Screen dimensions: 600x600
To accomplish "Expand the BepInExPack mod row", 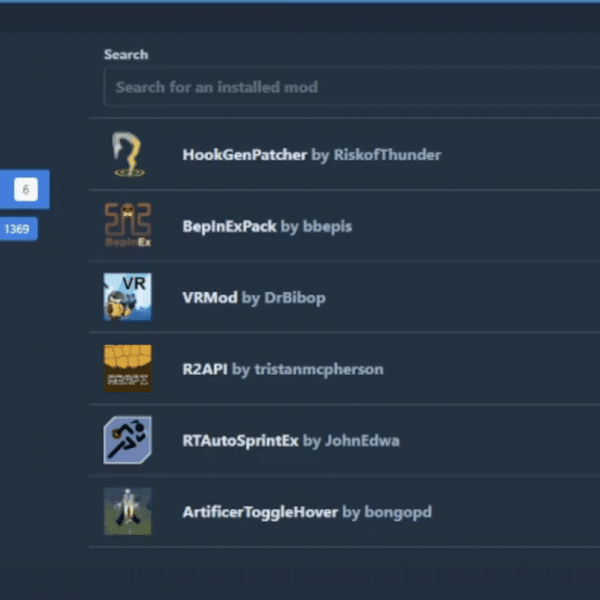I will (x=344, y=226).
